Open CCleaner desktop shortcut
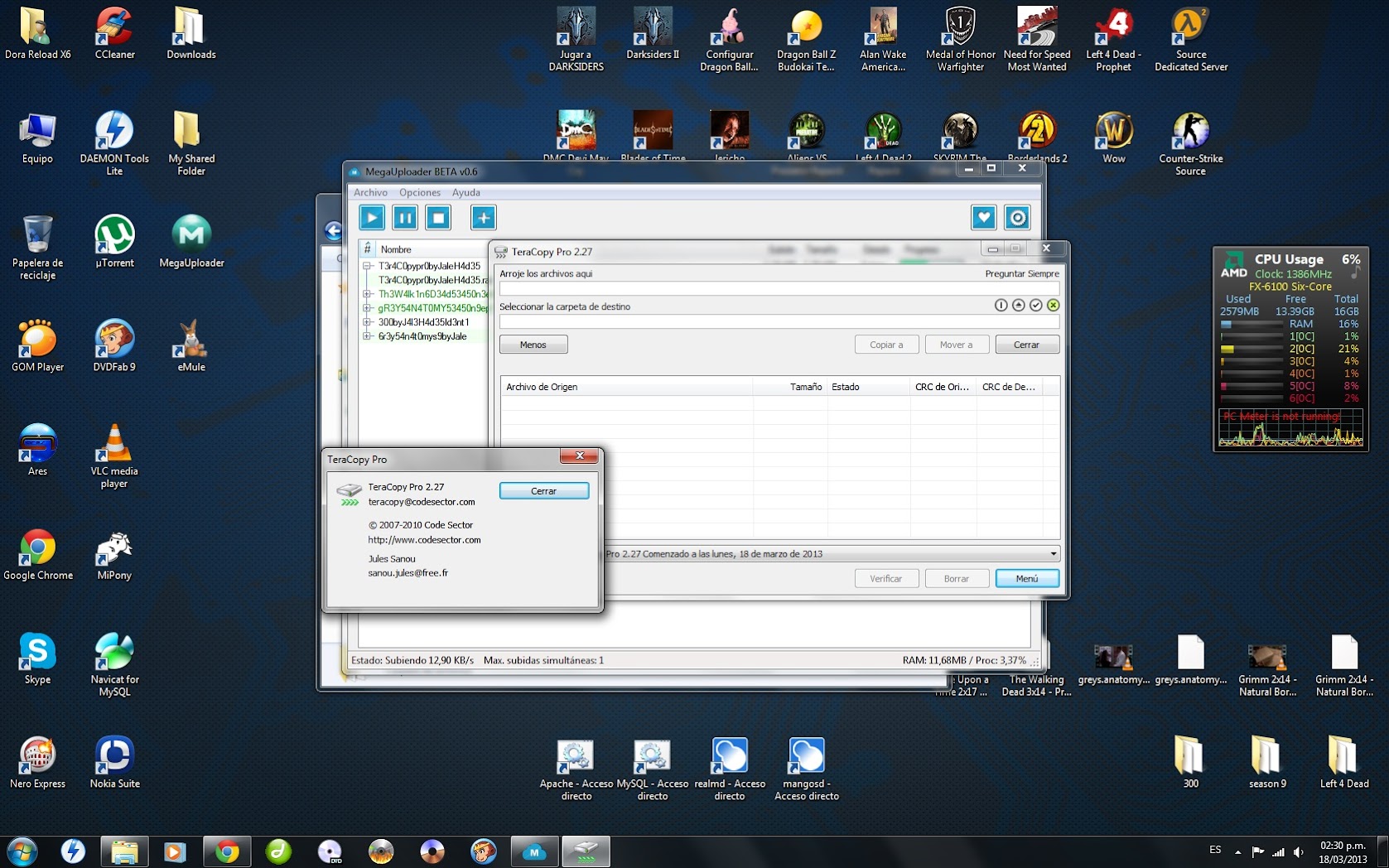This screenshot has height=868, width=1389. coord(114,34)
